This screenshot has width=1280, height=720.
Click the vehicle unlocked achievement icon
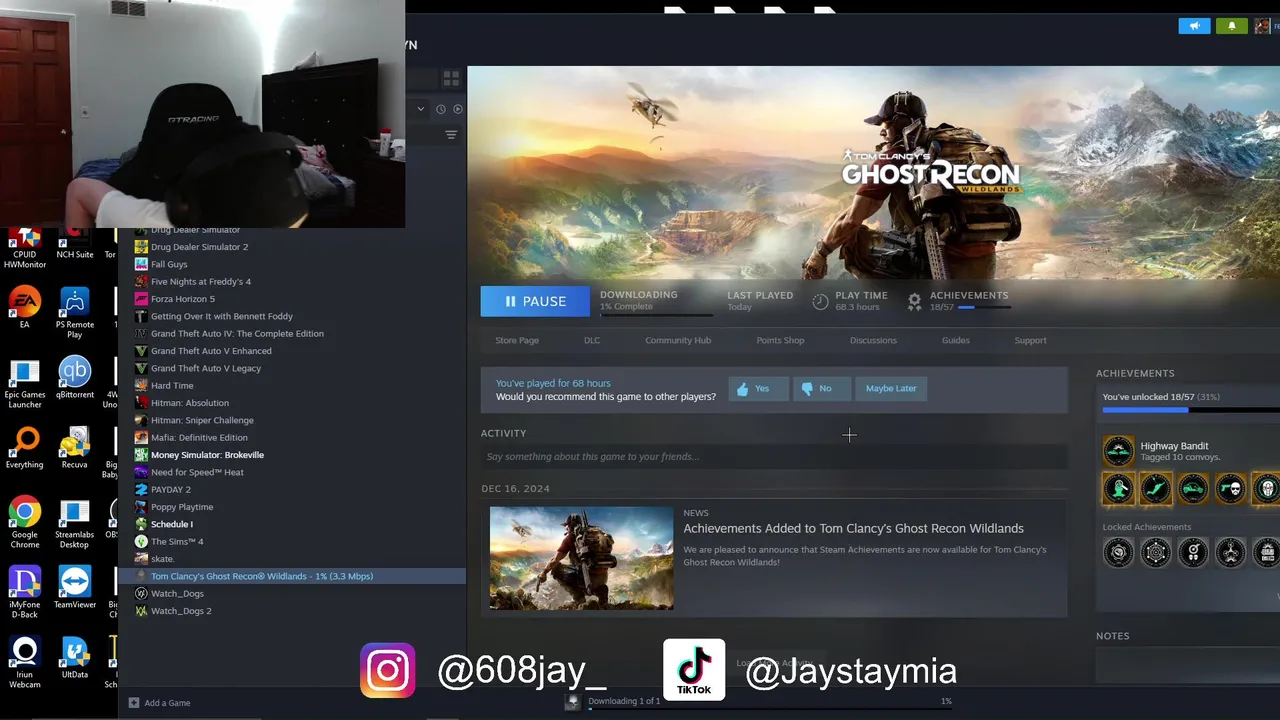[x=1193, y=489]
